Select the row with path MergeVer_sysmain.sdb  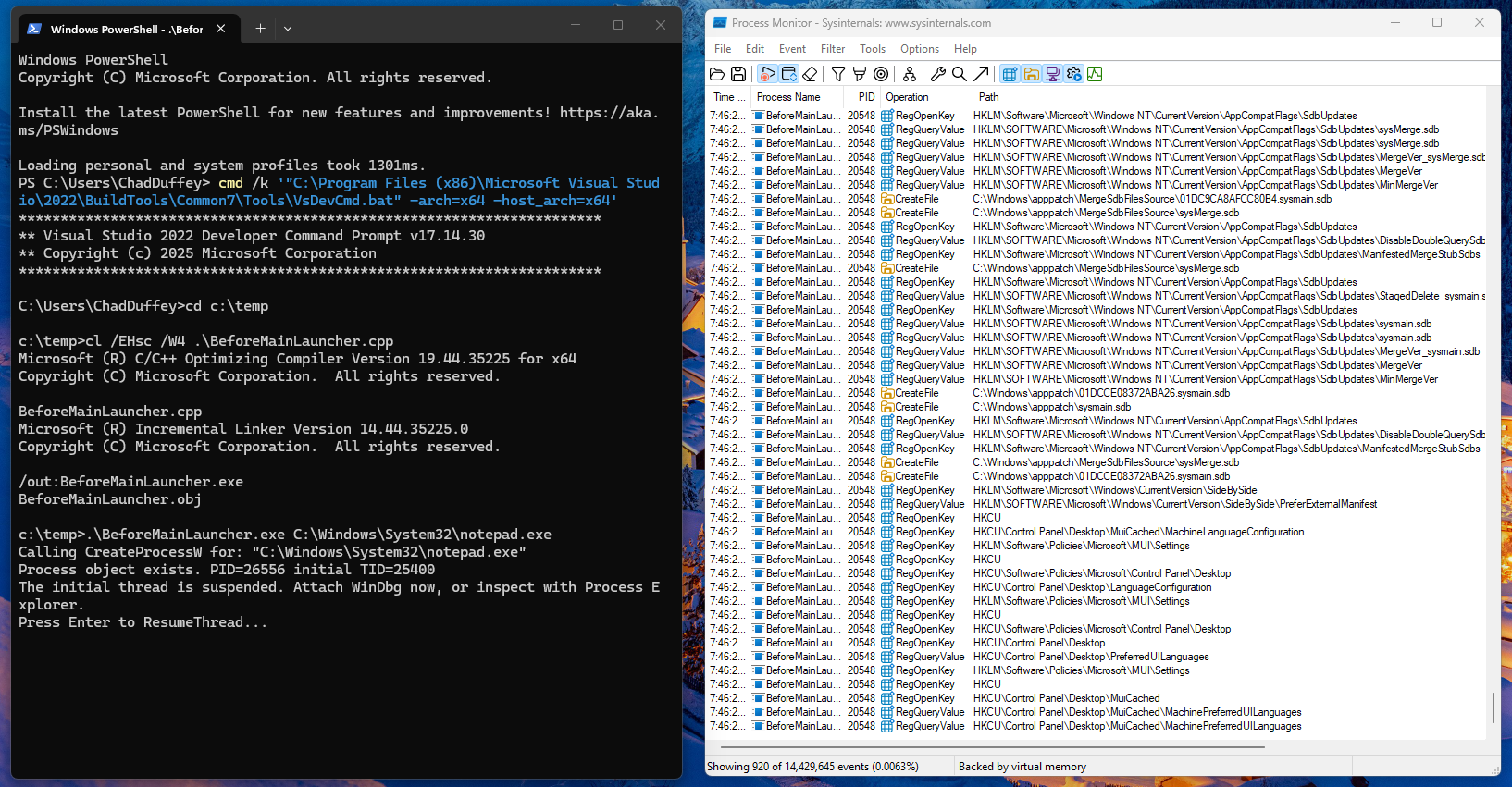[1097, 157]
